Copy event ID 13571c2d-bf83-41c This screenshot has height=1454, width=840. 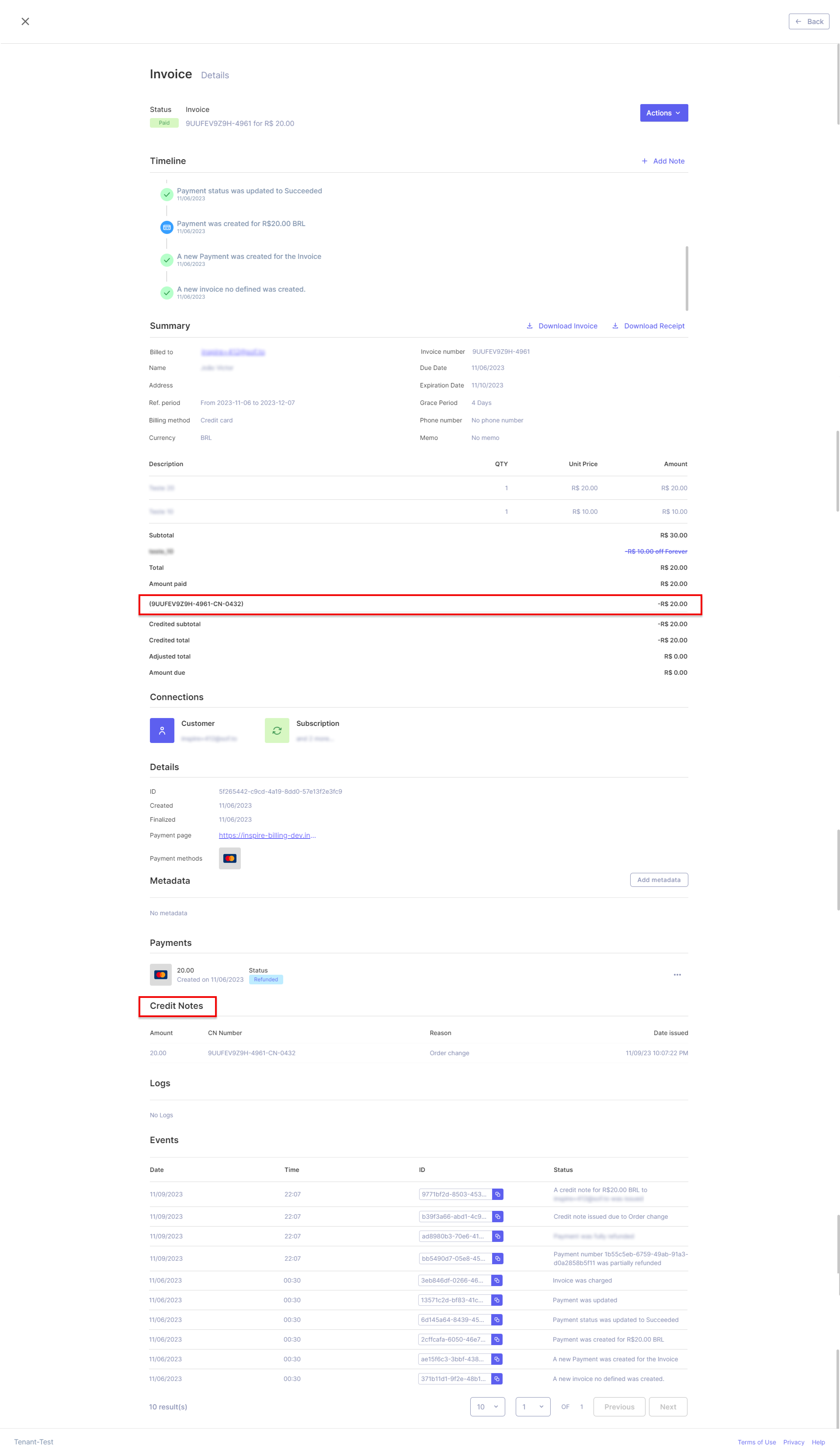496,1300
